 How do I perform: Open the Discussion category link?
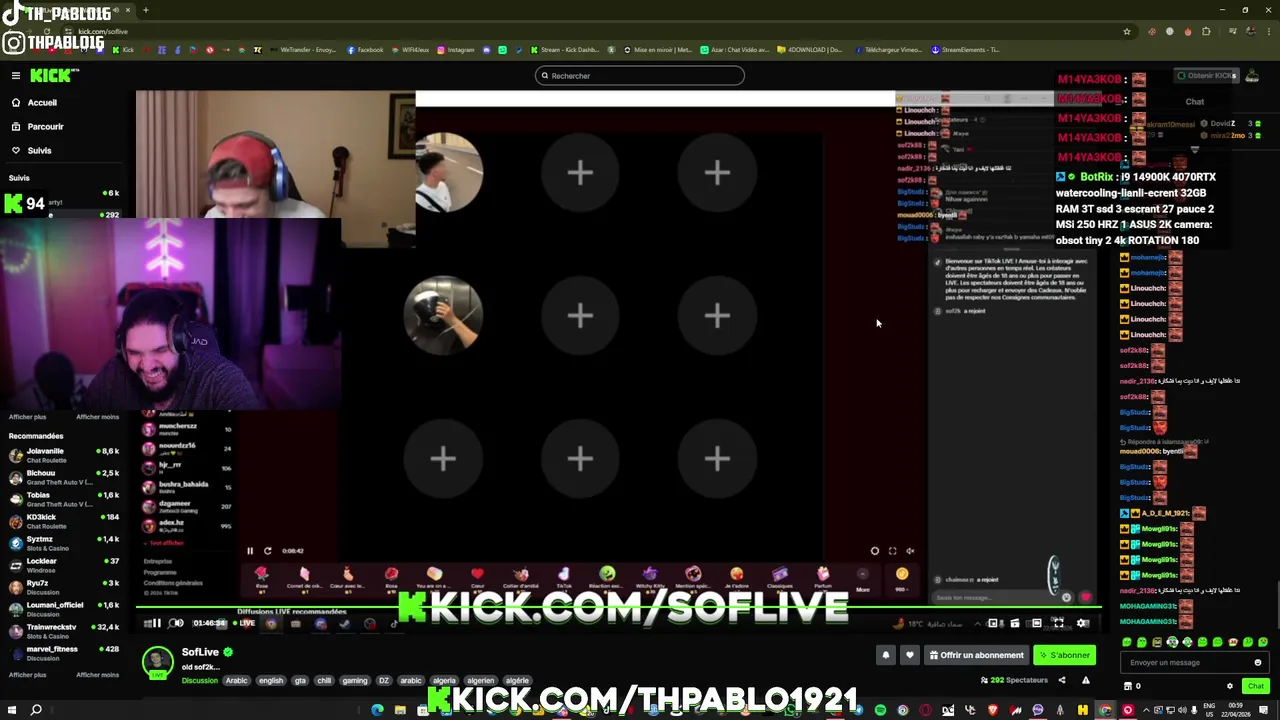point(200,681)
